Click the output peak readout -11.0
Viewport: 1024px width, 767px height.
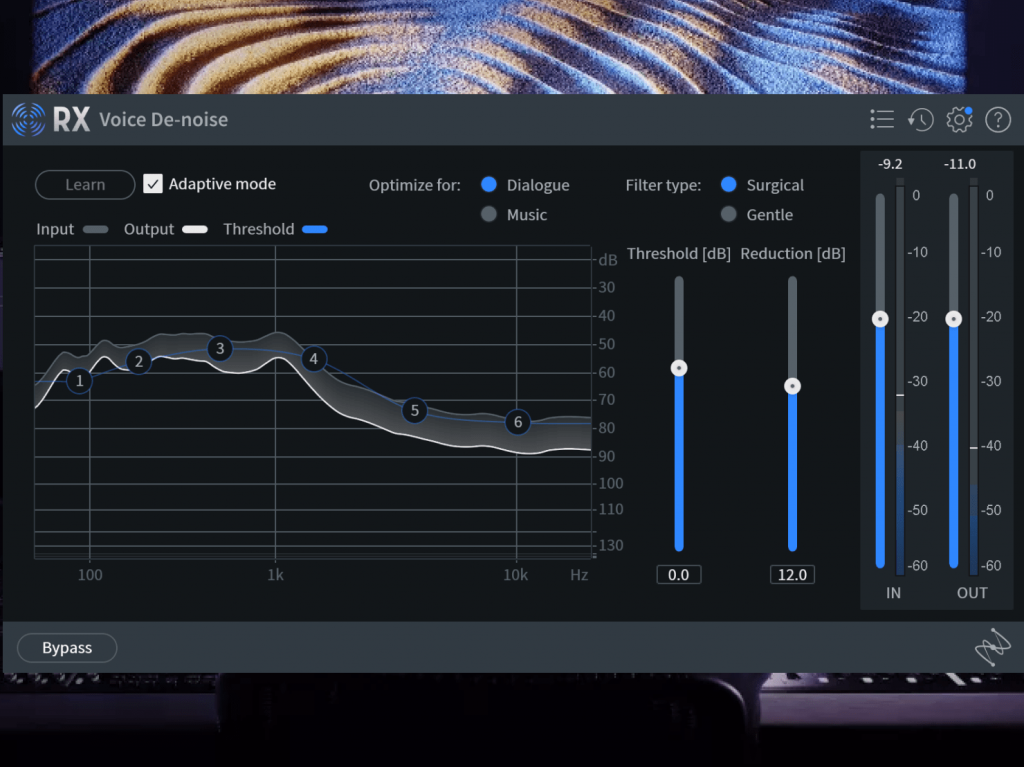pos(960,164)
